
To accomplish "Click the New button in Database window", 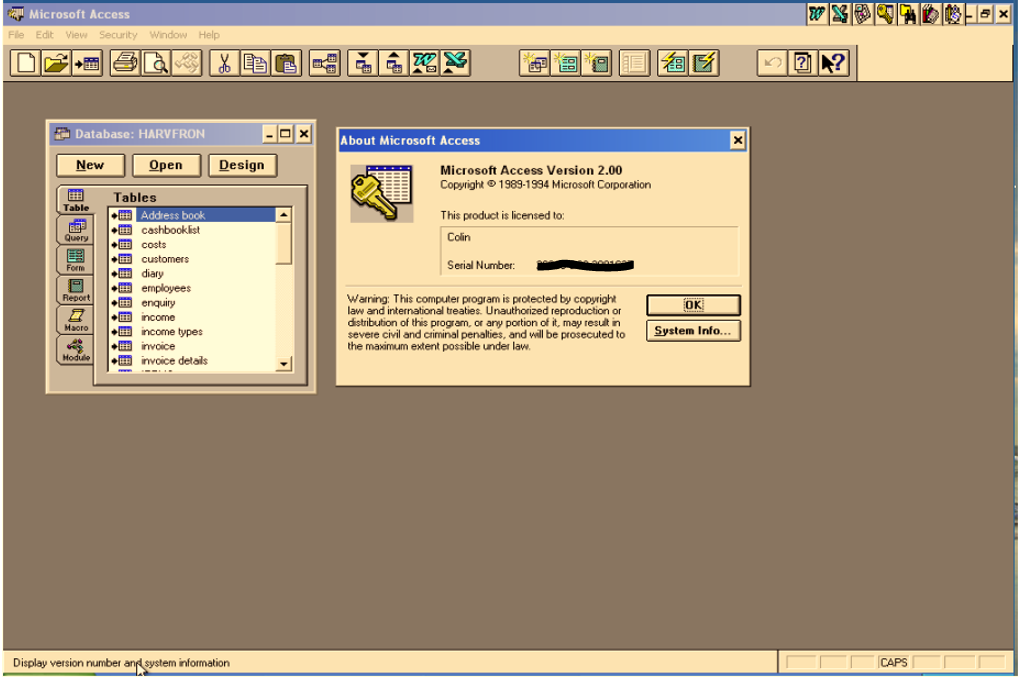I will coord(90,165).
